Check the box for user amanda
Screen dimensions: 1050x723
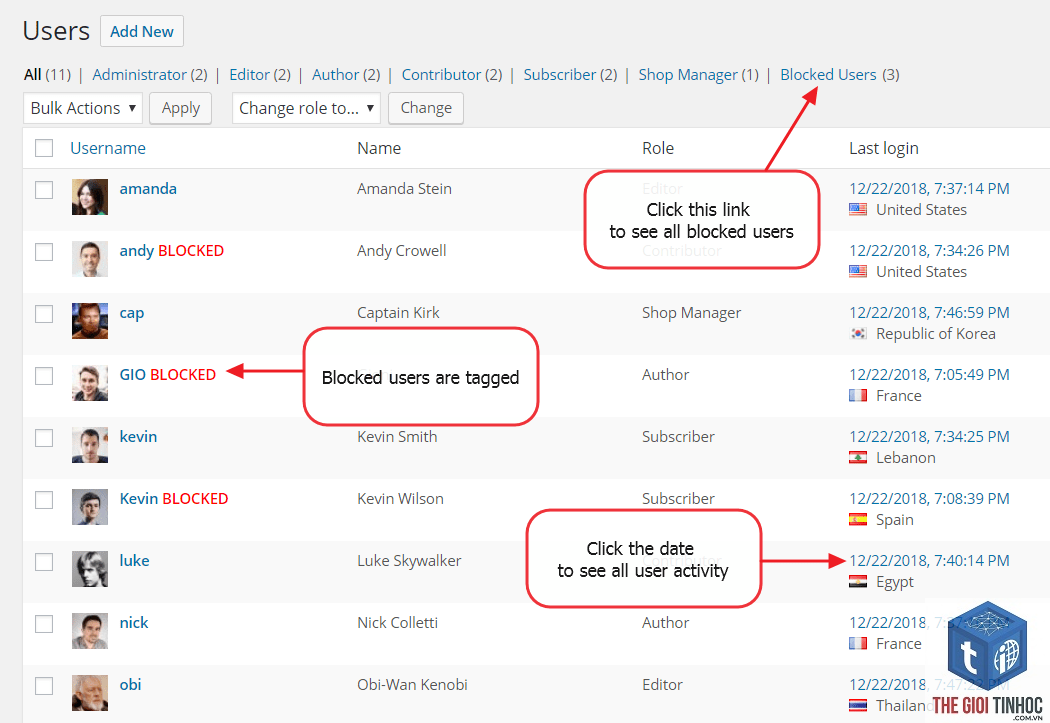(x=44, y=190)
